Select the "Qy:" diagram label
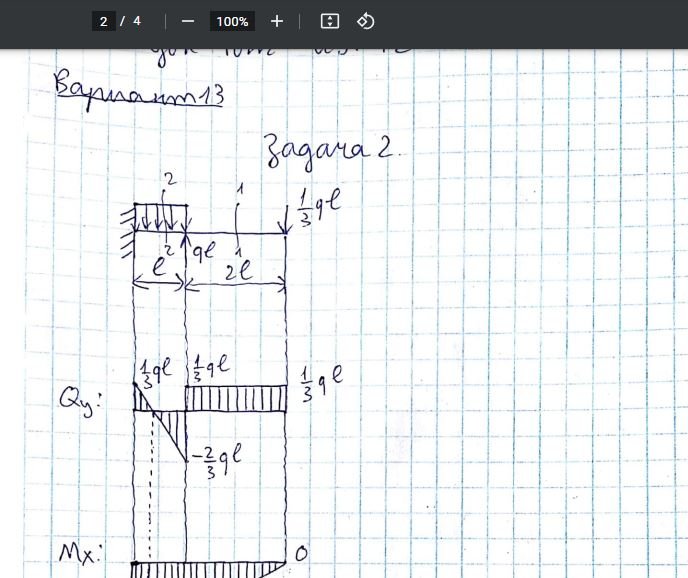The width and height of the screenshot is (688, 578). (x=80, y=401)
